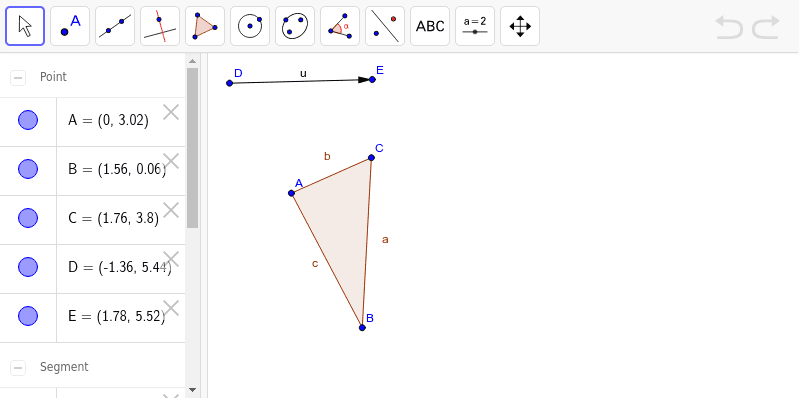Select the Line through two points tool
Image resolution: width=800 pixels, height=400 pixels.
[115, 26]
